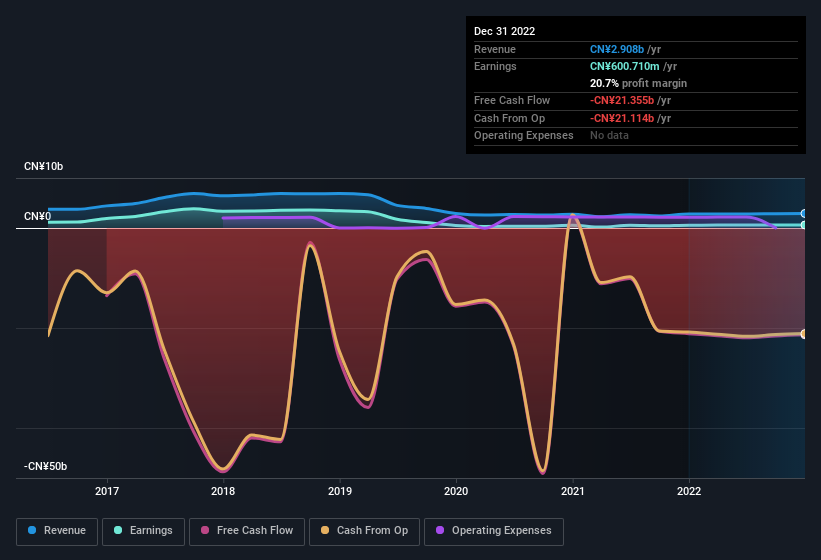The image size is (821, 560).
Task: Click the CN¥600.710m earnings value
Action: pos(625,66)
